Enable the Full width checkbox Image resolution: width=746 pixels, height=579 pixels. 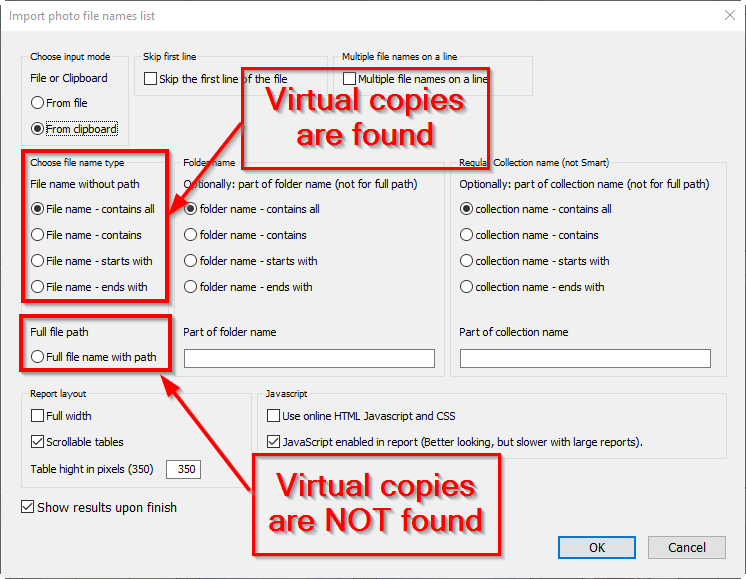pyautogui.click(x=38, y=416)
